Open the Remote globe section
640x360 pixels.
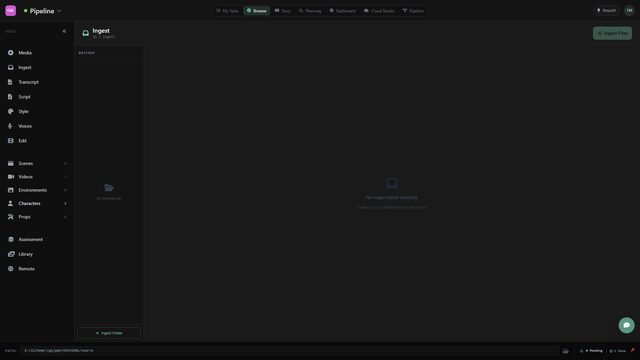coord(37,269)
